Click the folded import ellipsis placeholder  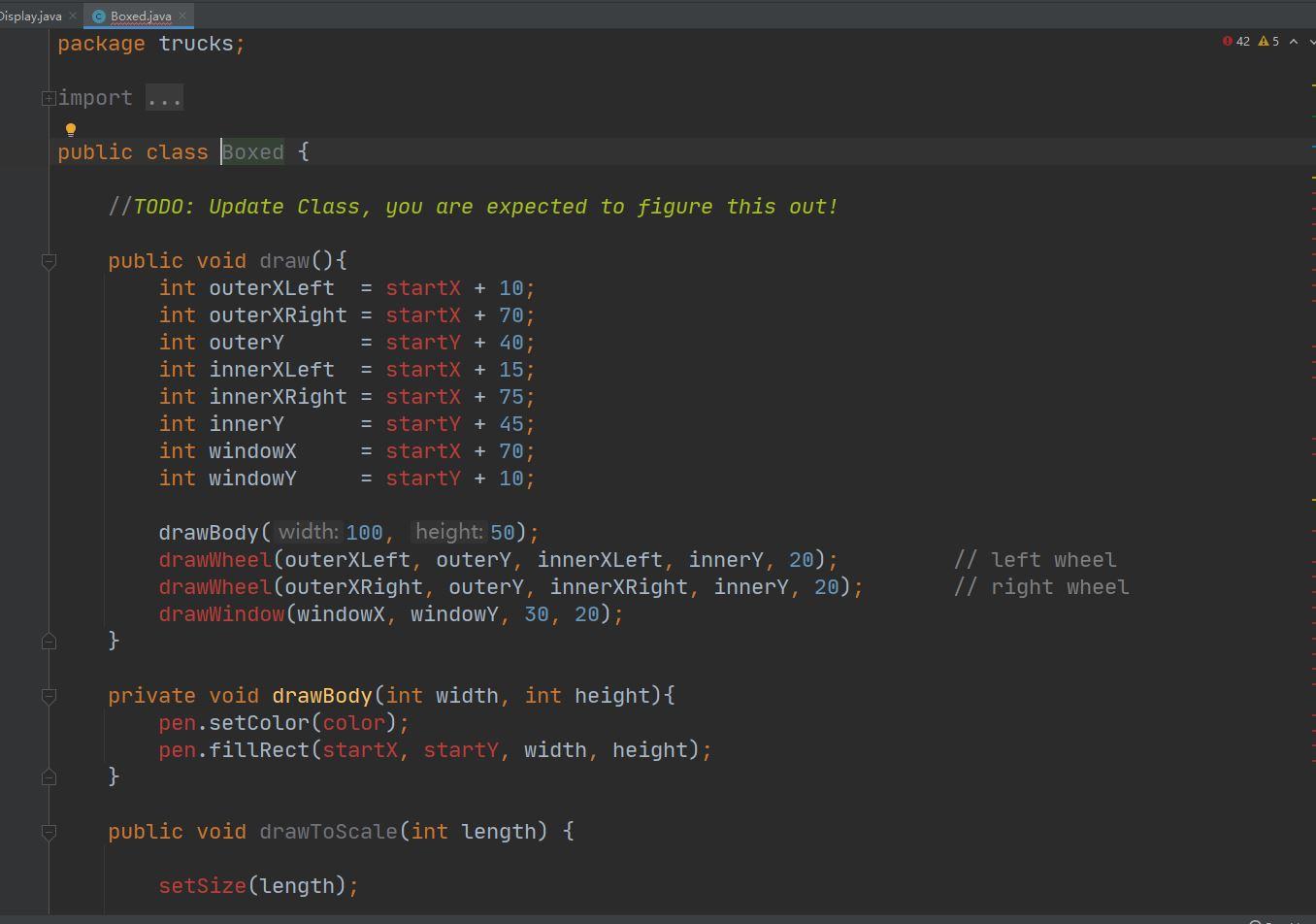coord(164,98)
